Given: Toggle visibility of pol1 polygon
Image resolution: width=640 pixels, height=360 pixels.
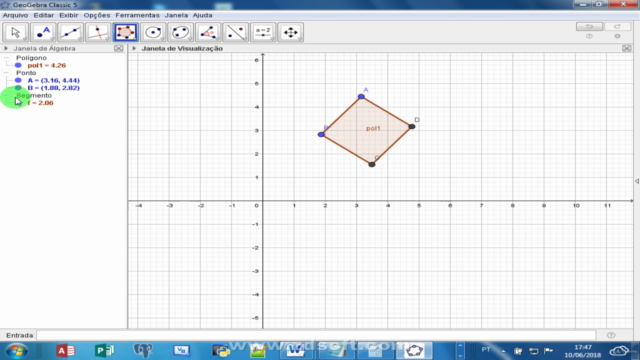Looking at the screenshot, I should (18, 65).
